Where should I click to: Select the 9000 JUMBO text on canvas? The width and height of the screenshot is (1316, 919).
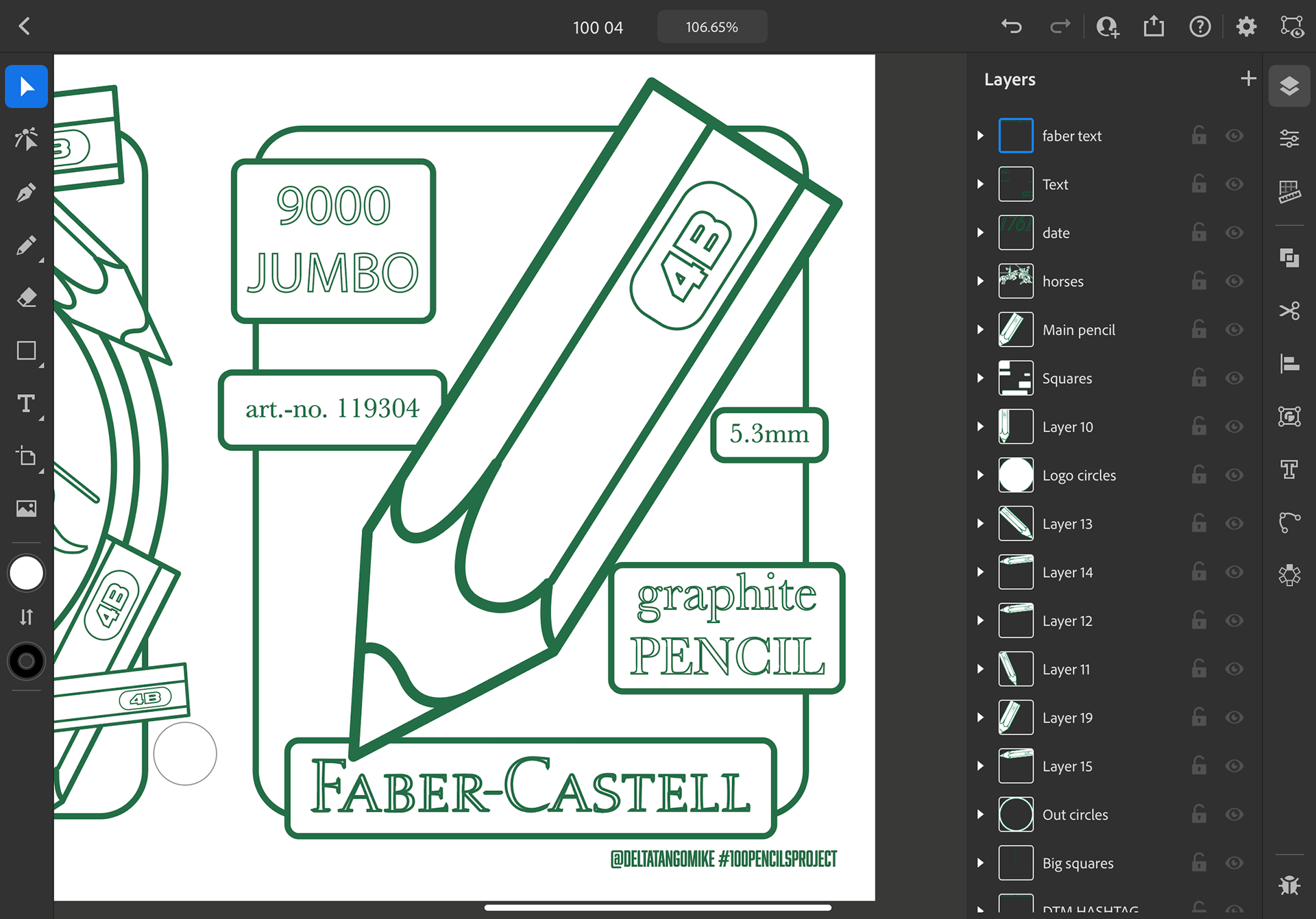[x=333, y=240]
